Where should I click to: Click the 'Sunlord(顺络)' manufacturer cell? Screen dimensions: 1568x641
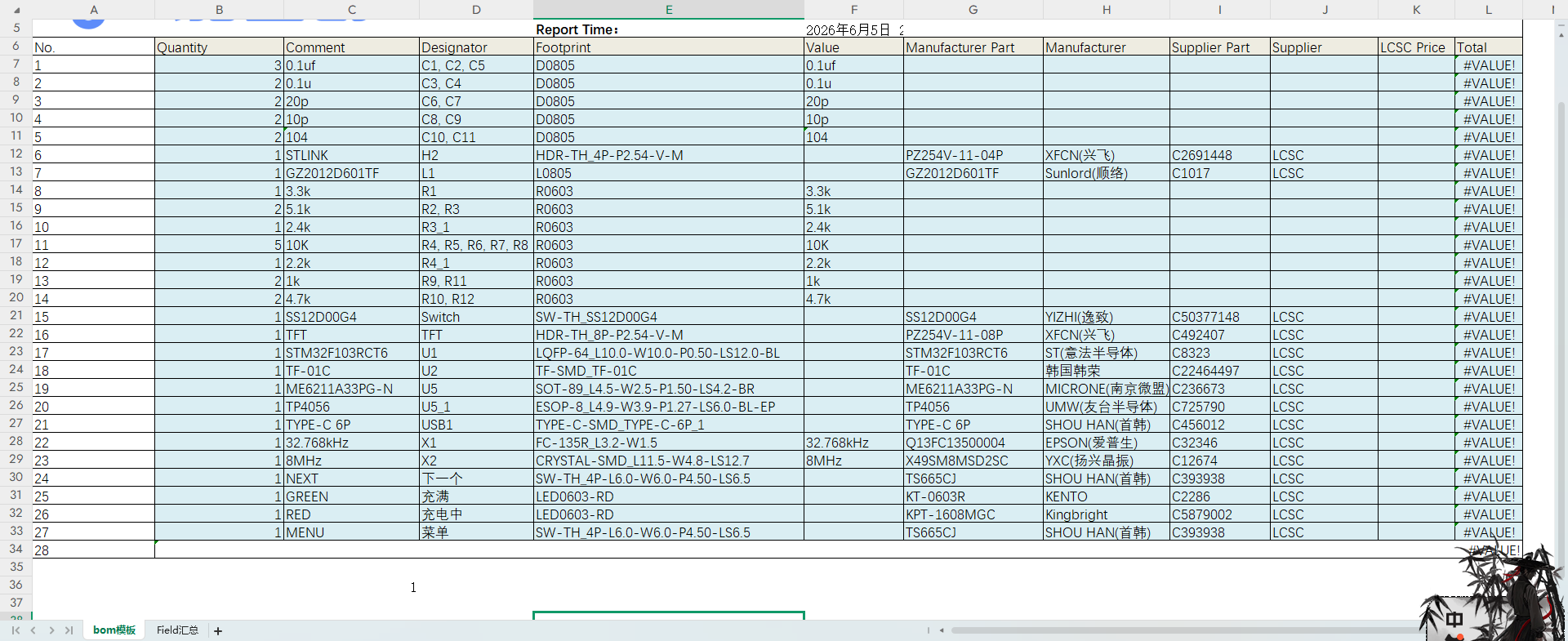1107,173
